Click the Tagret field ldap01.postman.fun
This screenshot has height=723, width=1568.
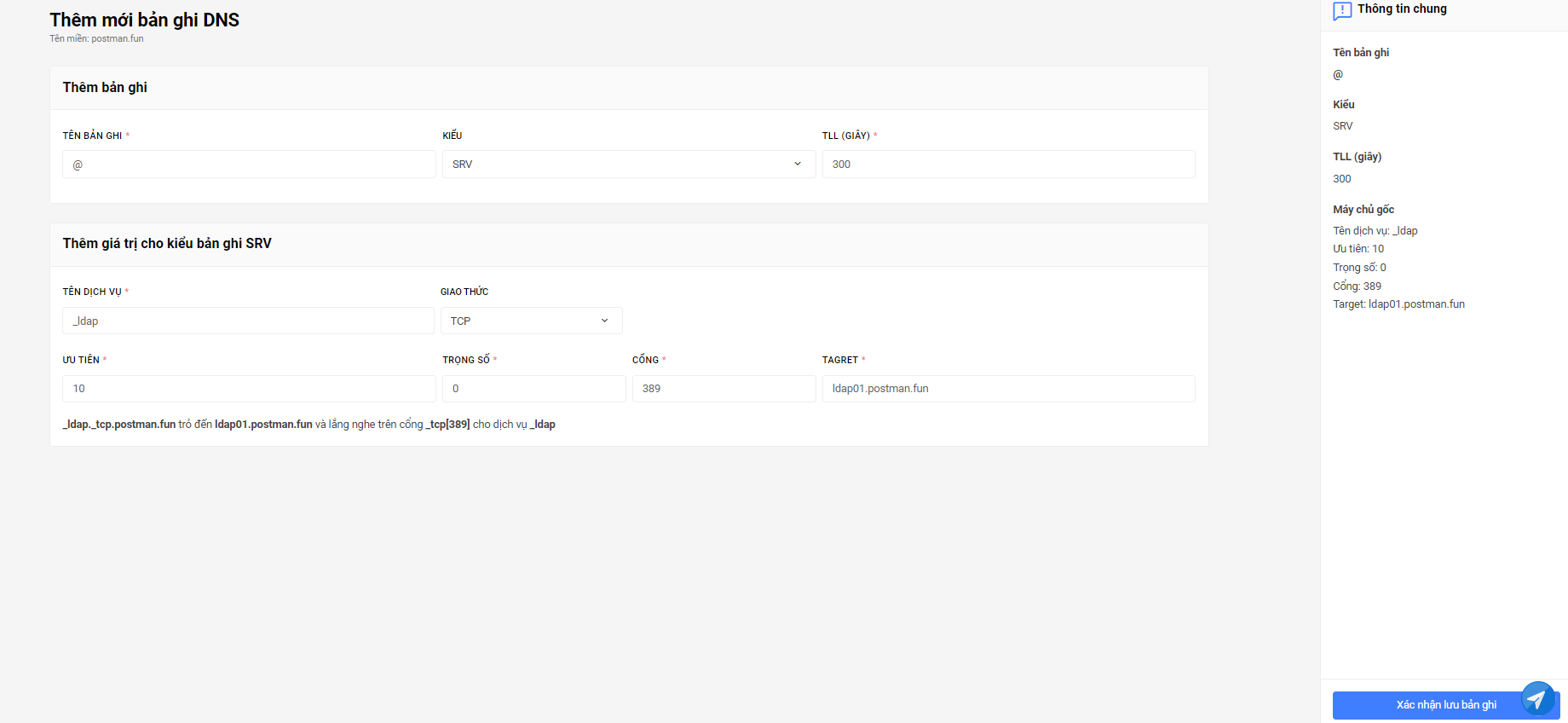(x=1008, y=389)
